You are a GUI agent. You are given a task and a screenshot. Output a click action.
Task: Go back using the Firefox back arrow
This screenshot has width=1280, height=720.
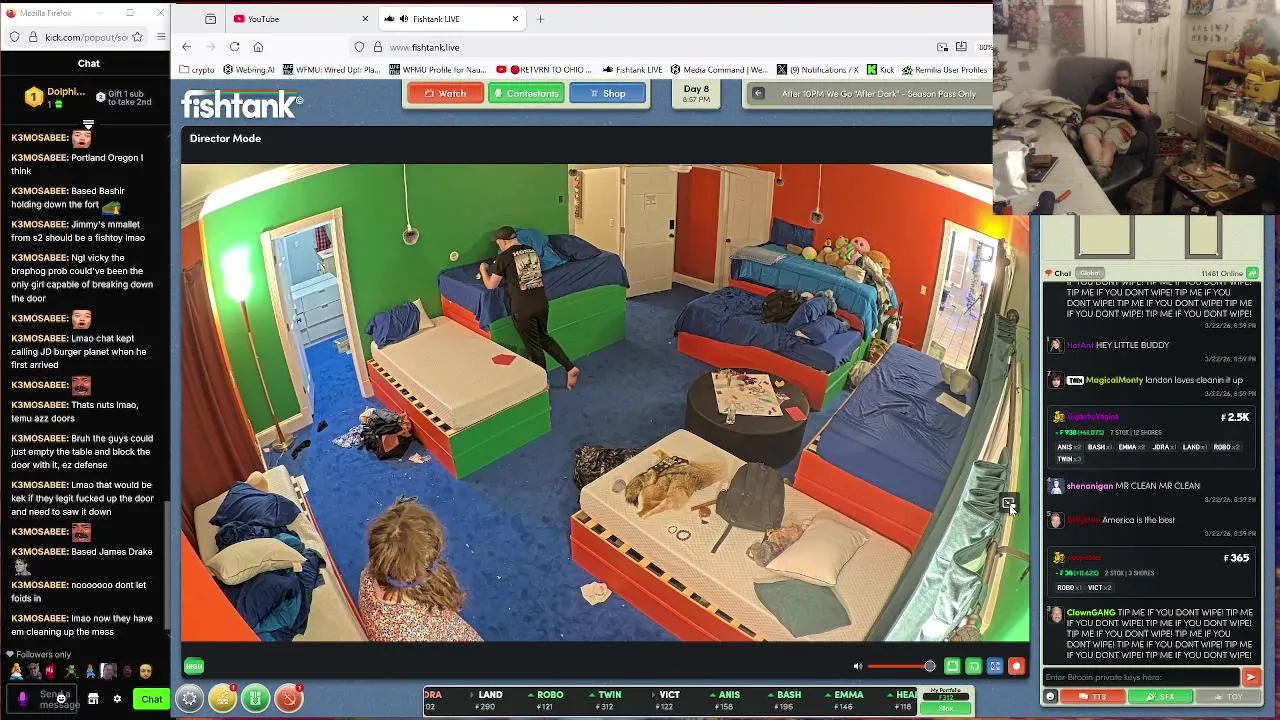[x=186, y=47]
